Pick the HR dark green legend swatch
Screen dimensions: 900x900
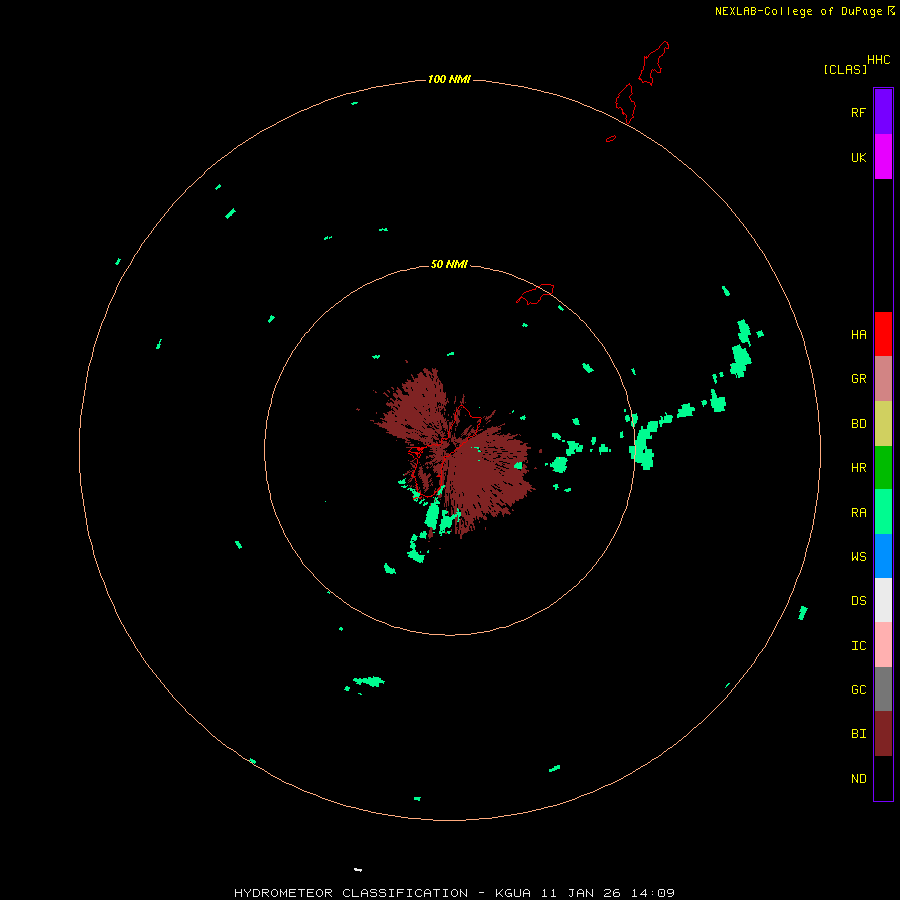(883, 468)
